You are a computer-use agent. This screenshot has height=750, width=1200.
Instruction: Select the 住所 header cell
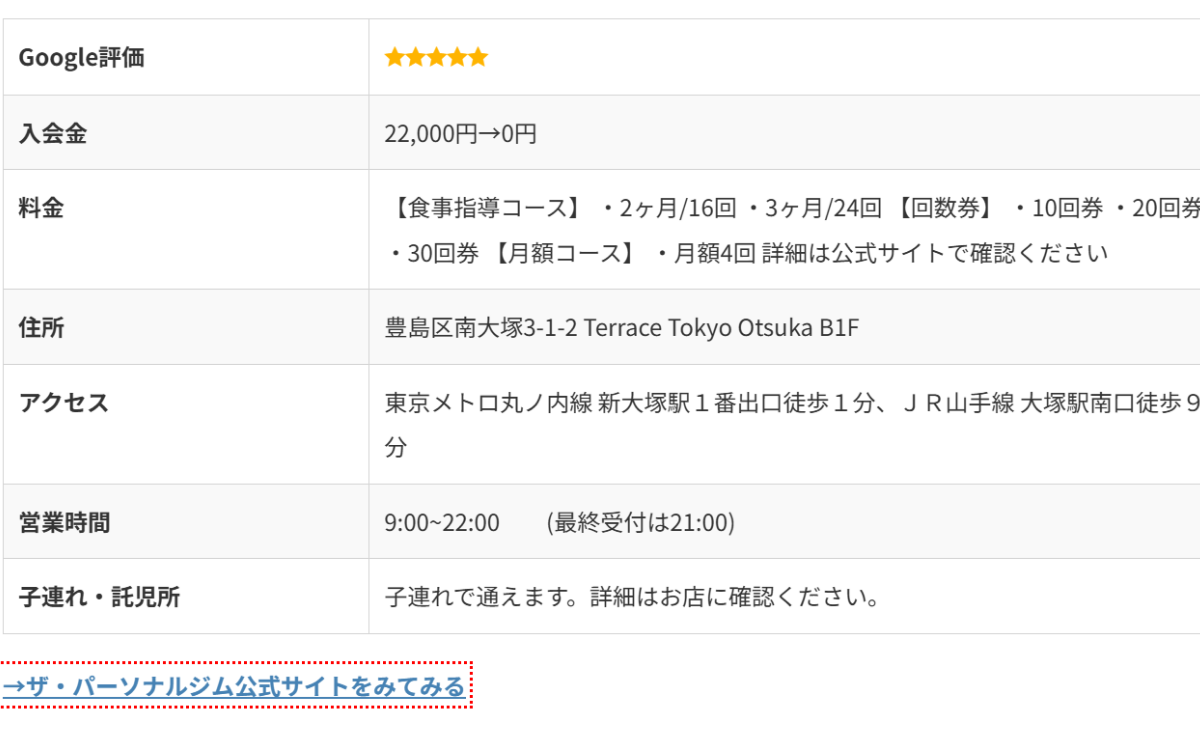186,327
